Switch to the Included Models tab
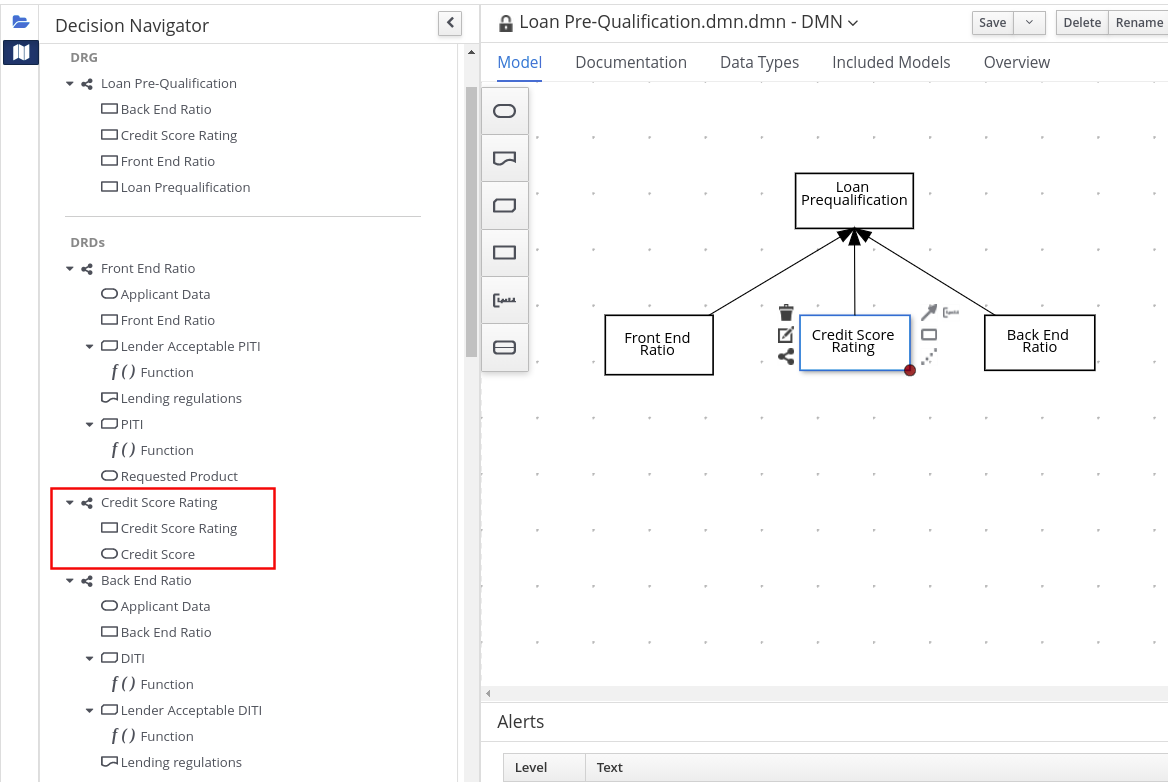The width and height of the screenshot is (1168, 782). coord(891,62)
